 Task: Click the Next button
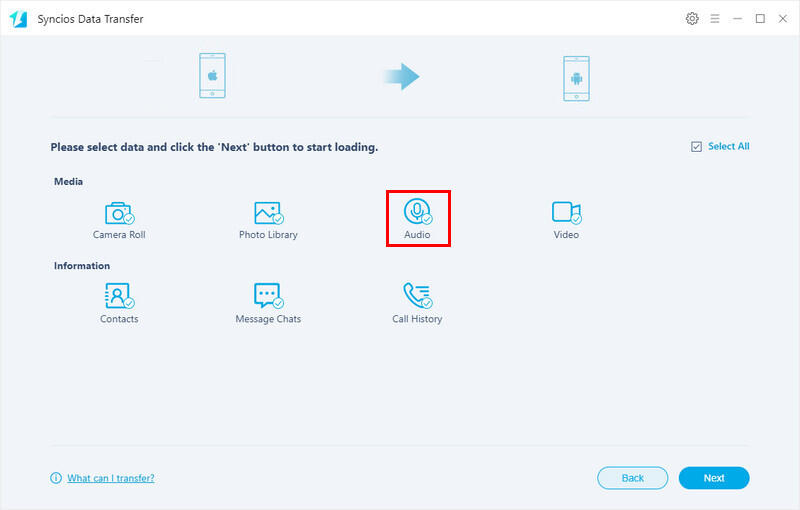pyautogui.click(x=713, y=478)
